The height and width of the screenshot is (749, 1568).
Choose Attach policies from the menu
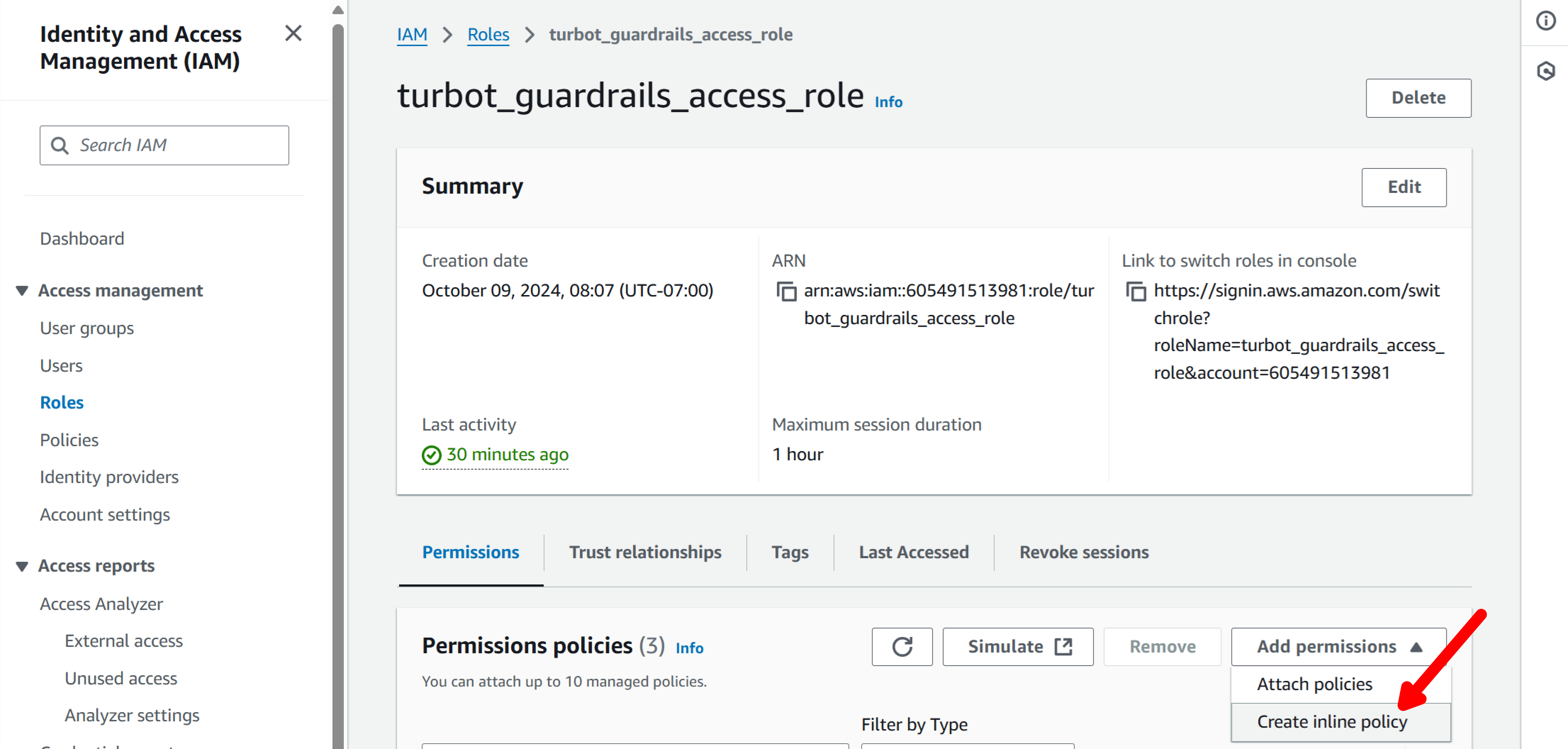pyautogui.click(x=1314, y=684)
